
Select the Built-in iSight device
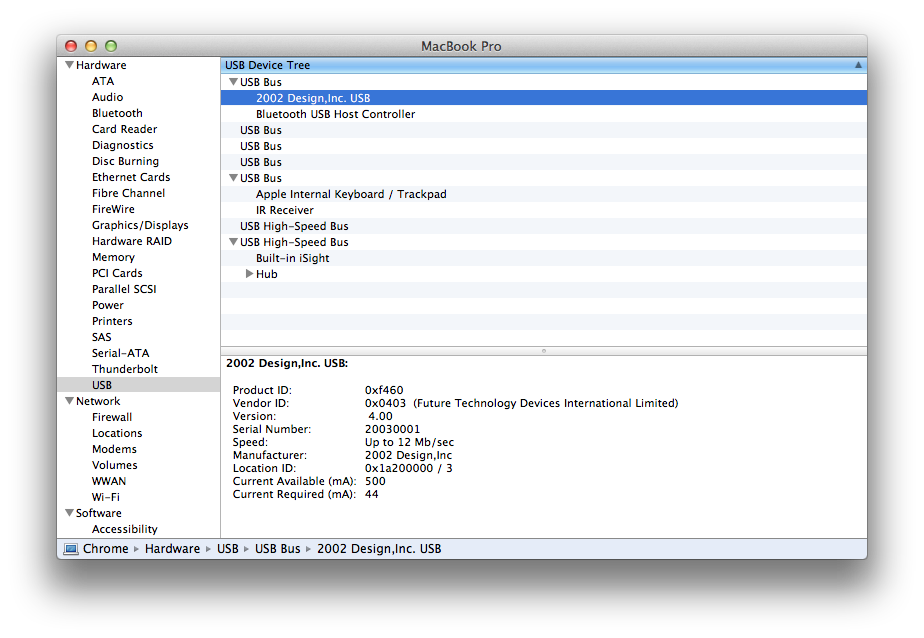tap(292, 258)
